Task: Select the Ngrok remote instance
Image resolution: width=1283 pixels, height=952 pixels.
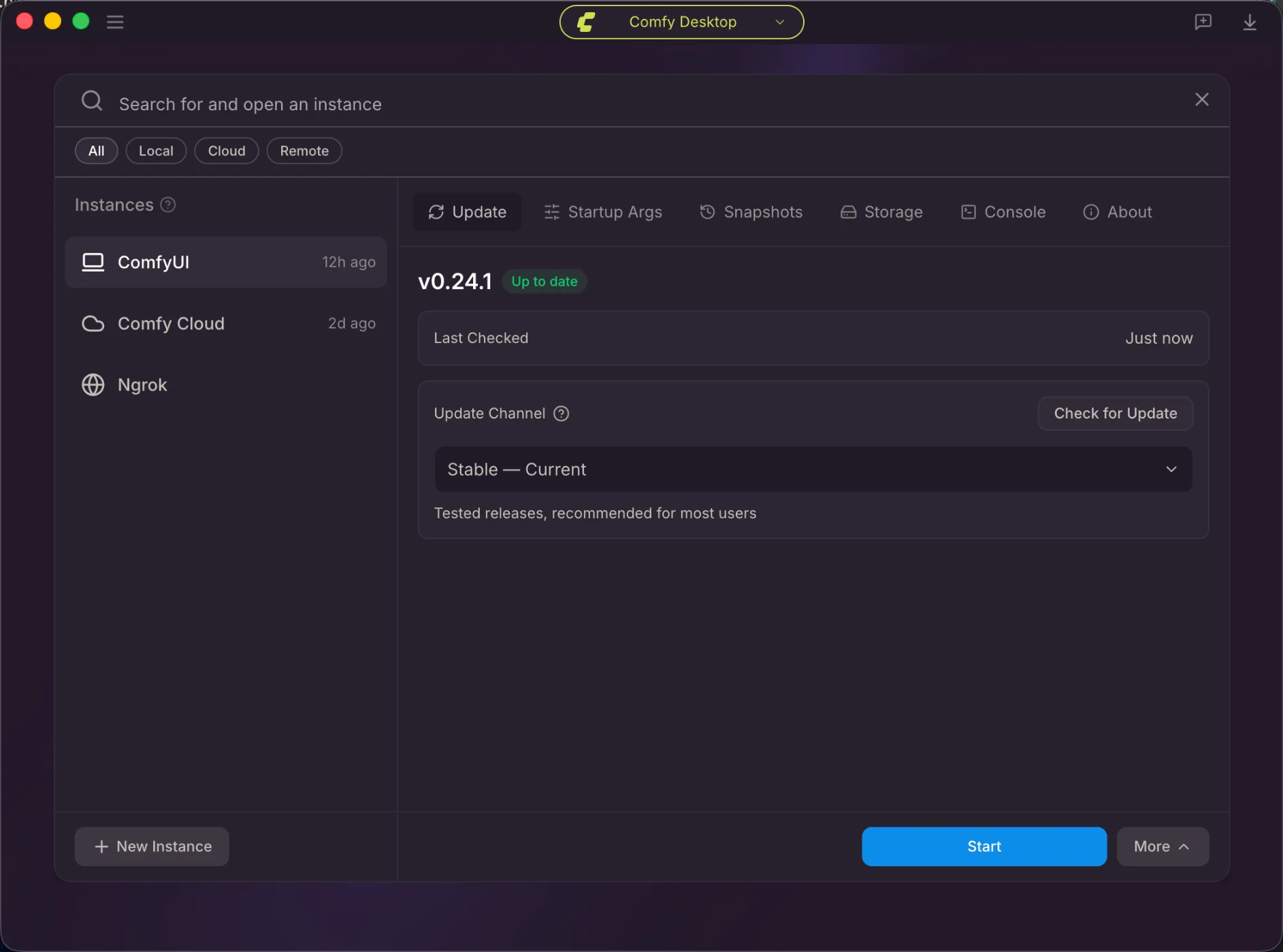Action: [226, 384]
